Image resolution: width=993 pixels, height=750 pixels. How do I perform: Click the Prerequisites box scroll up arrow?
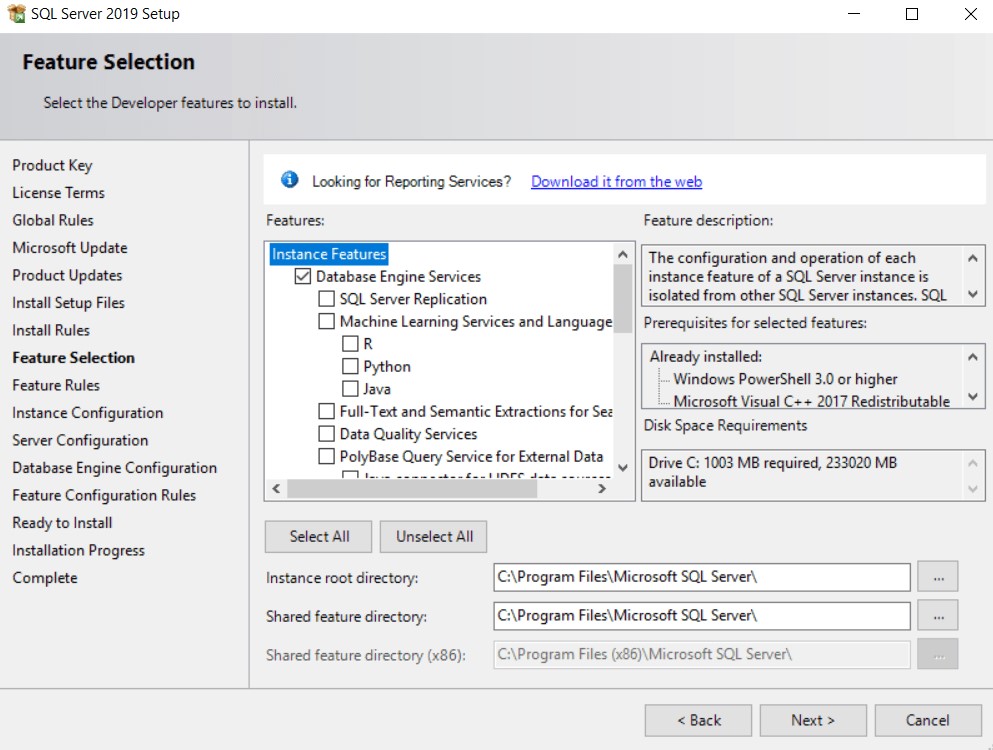pyautogui.click(x=973, y=357)
